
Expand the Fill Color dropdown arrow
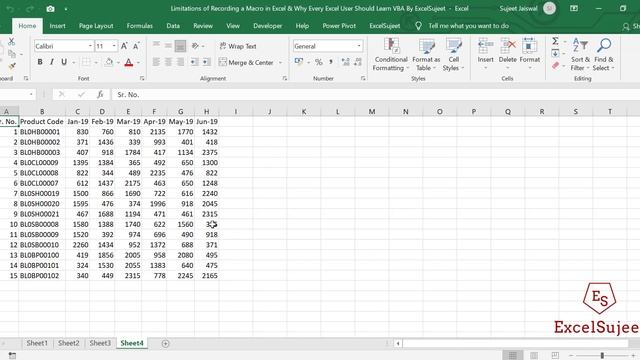118,62
